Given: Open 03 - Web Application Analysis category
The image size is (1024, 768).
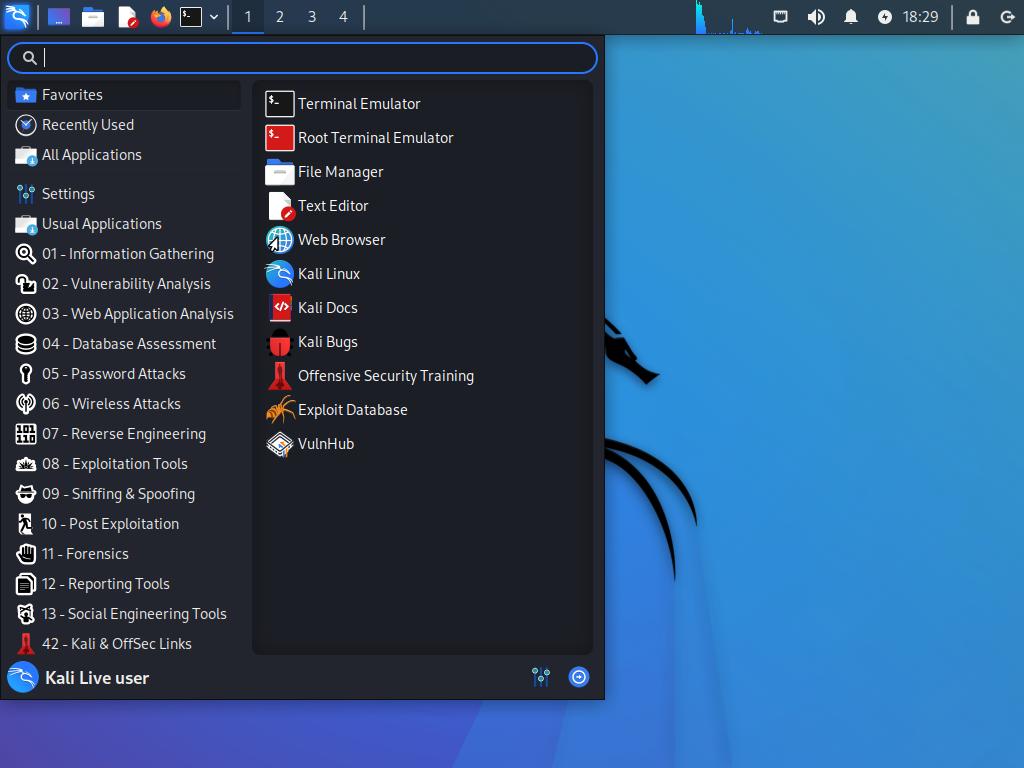Looking at the screenshot, I should point(125,314).
